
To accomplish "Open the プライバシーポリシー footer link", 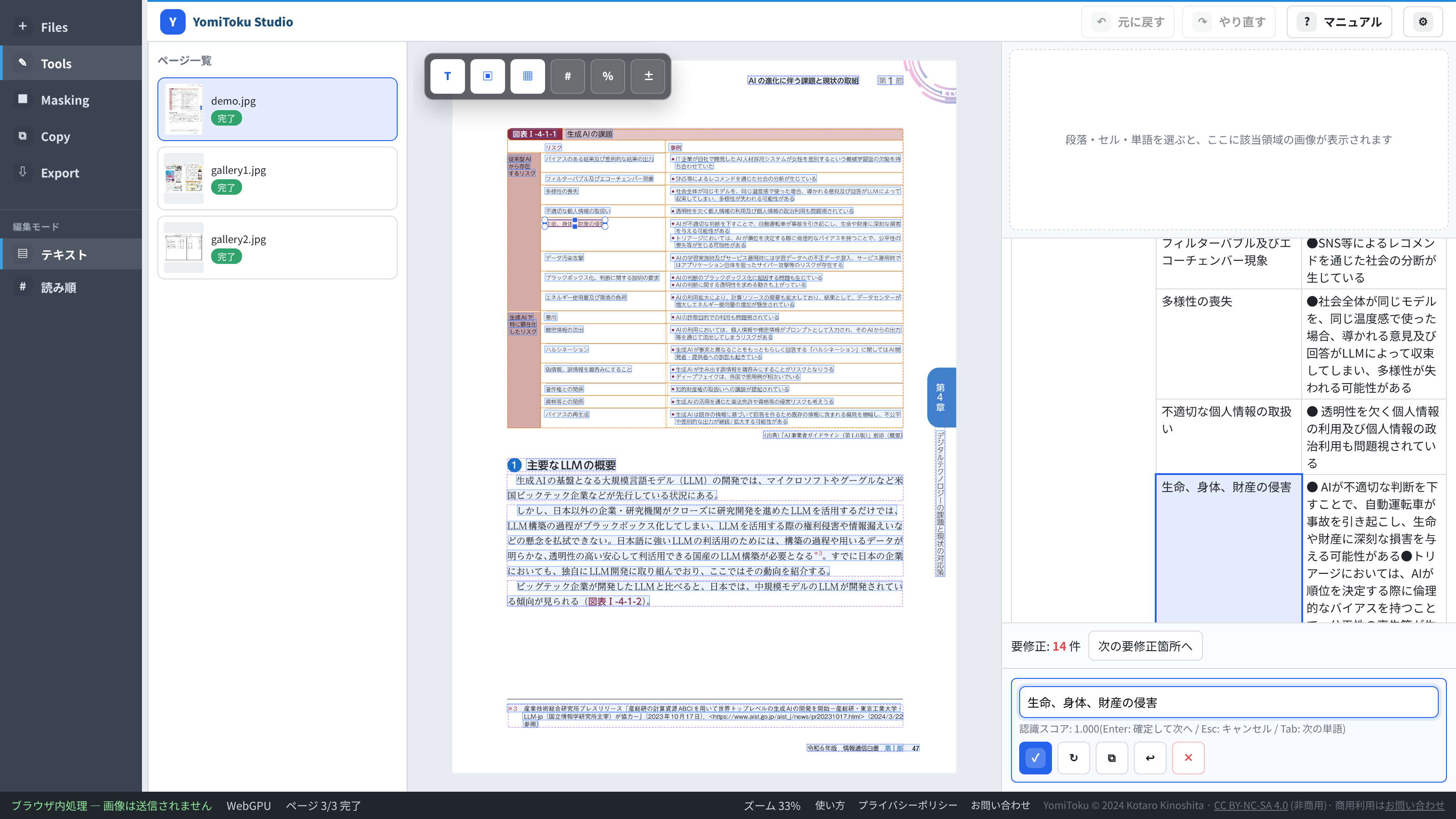I will click(908, 805).
